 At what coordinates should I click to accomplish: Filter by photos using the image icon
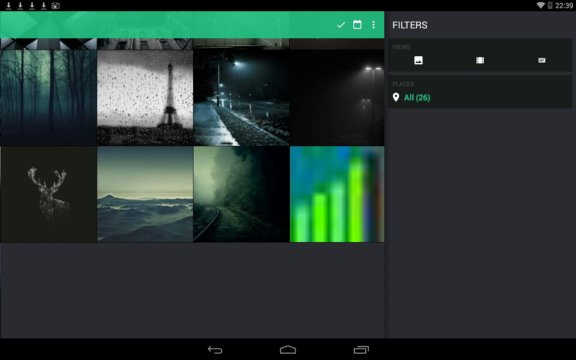[x=418, y=60]
